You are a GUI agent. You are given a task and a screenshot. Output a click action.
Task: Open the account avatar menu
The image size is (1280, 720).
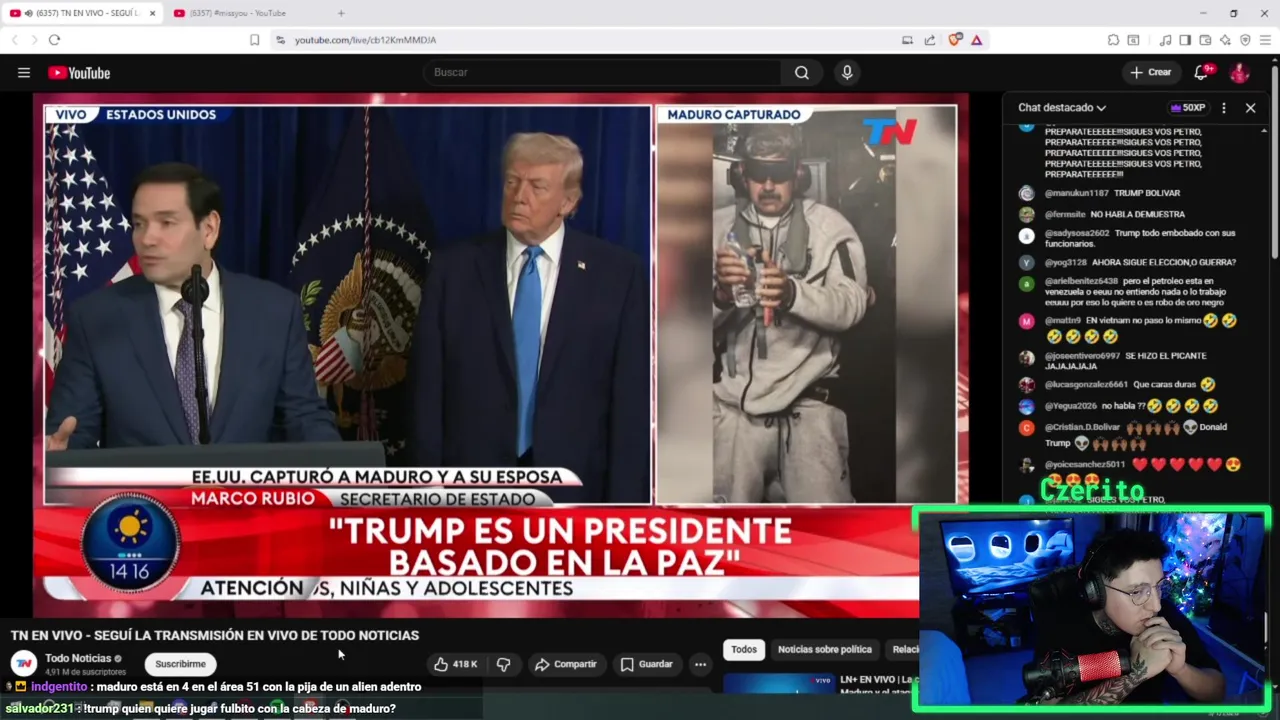(1239, 72)
